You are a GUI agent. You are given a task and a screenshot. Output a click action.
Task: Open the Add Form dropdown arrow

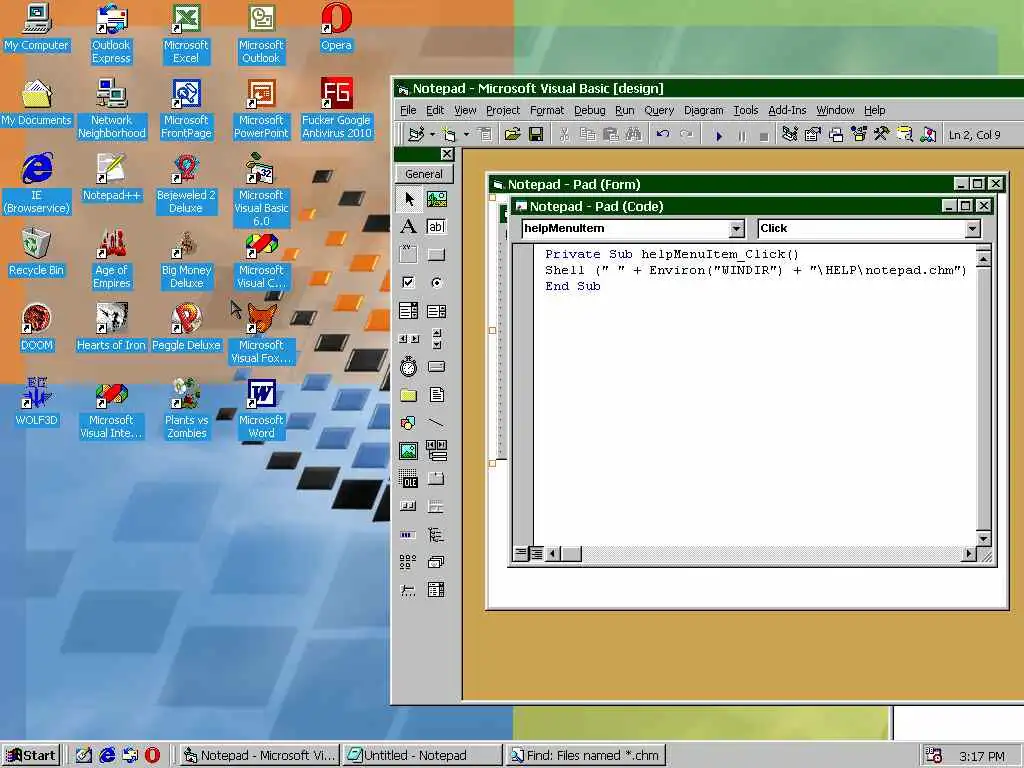pyautogui.click(x=466, y=135)
